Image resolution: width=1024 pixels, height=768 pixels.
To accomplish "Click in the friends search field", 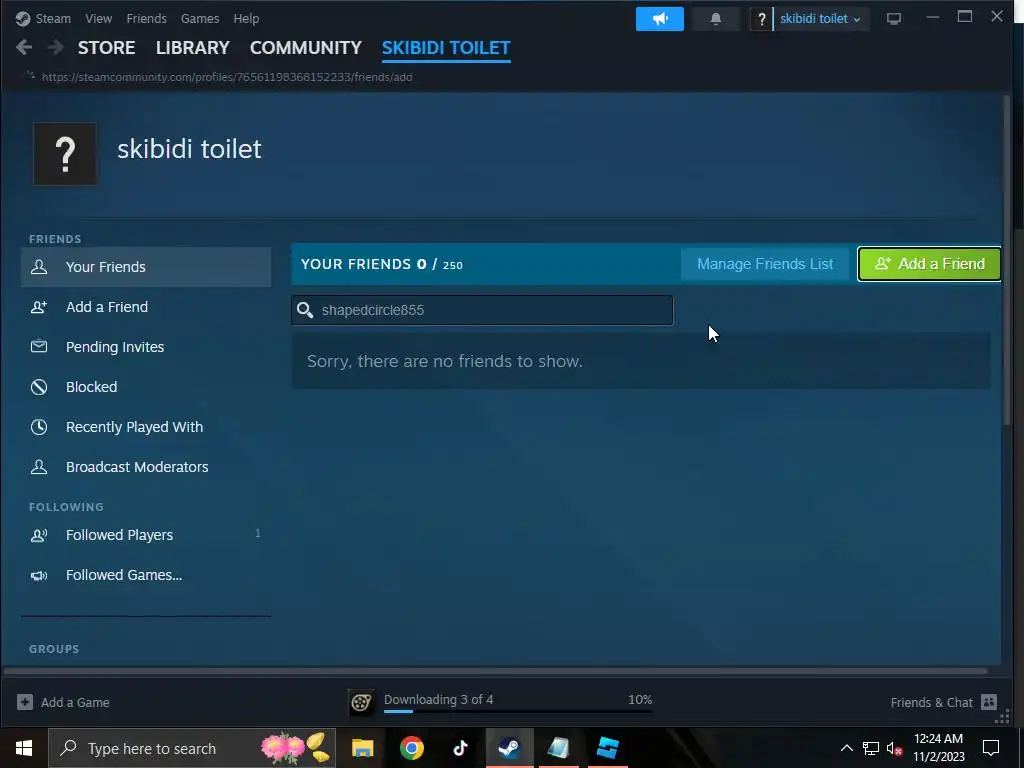I will coord(482,310).
